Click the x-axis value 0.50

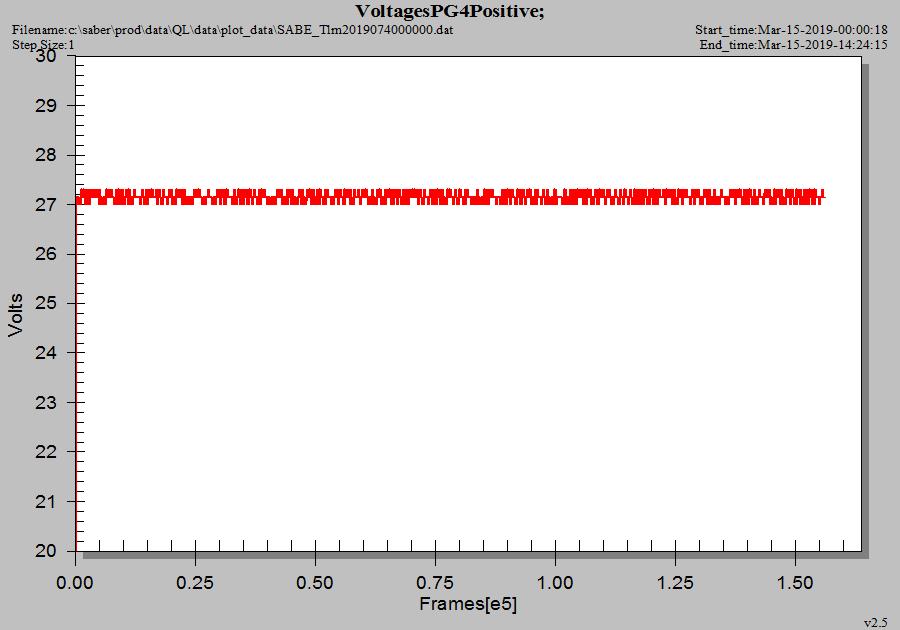click(x=315, y=583)
